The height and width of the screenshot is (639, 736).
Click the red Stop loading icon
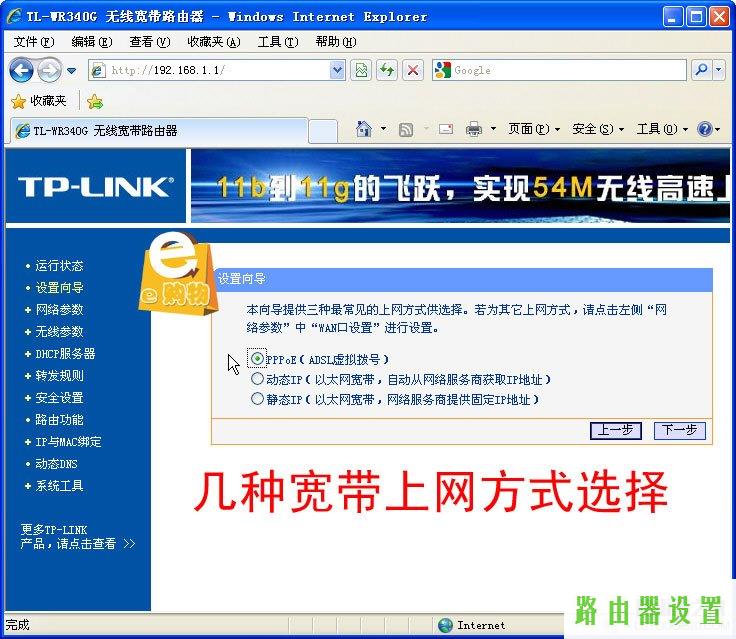tap(413, 70)
